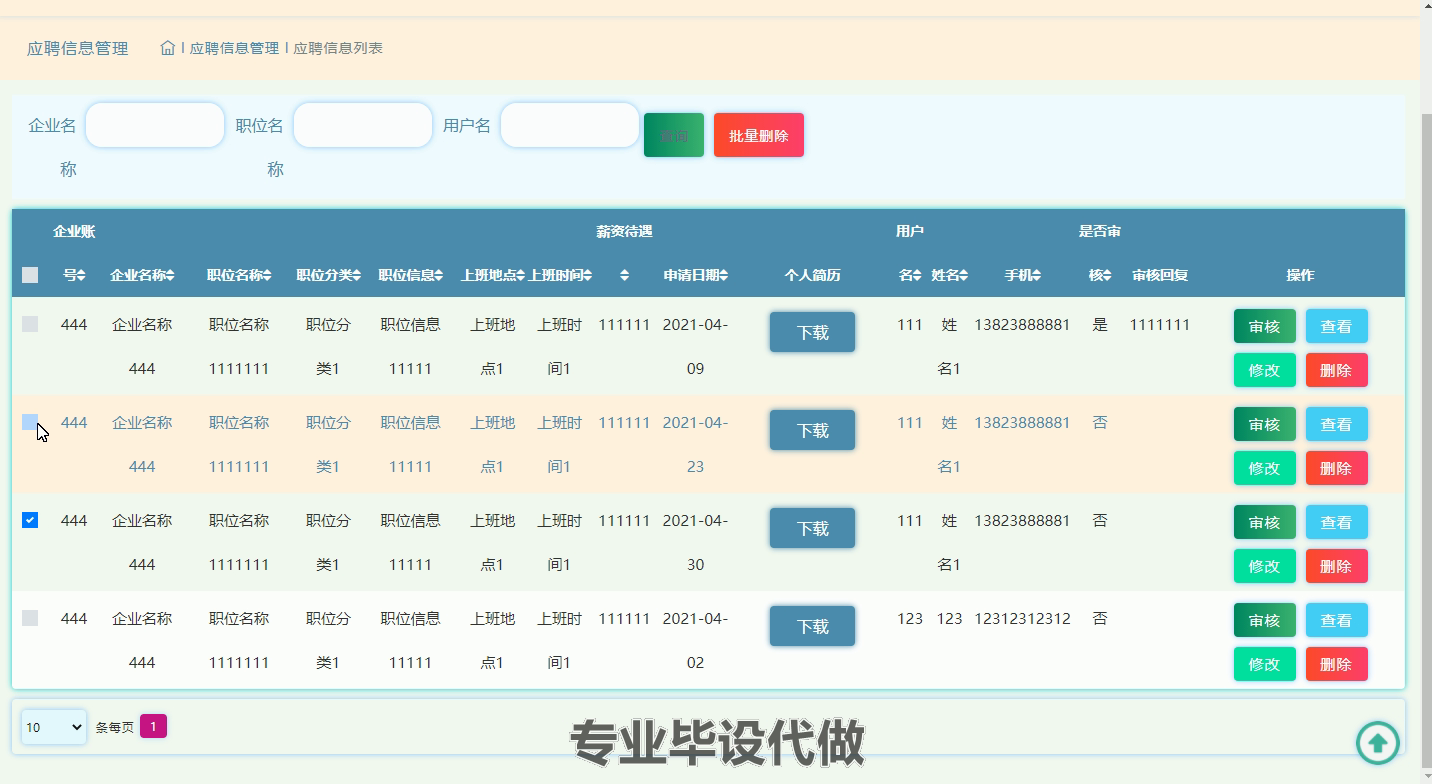The image size is (1432, 784).
Task: Click 修改 in the 2021-04-30 row
Action: pos(1265,566)
